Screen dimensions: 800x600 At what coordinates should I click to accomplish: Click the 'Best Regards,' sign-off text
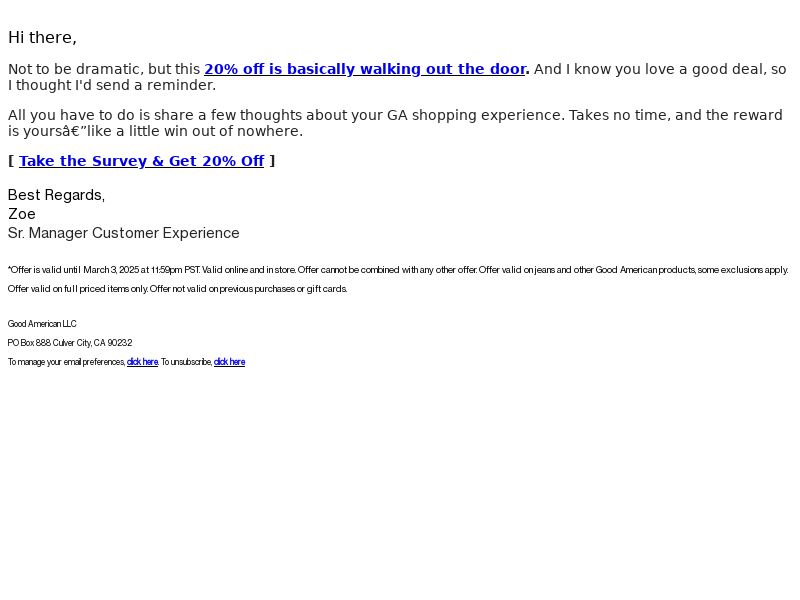(x=56, y=195)
